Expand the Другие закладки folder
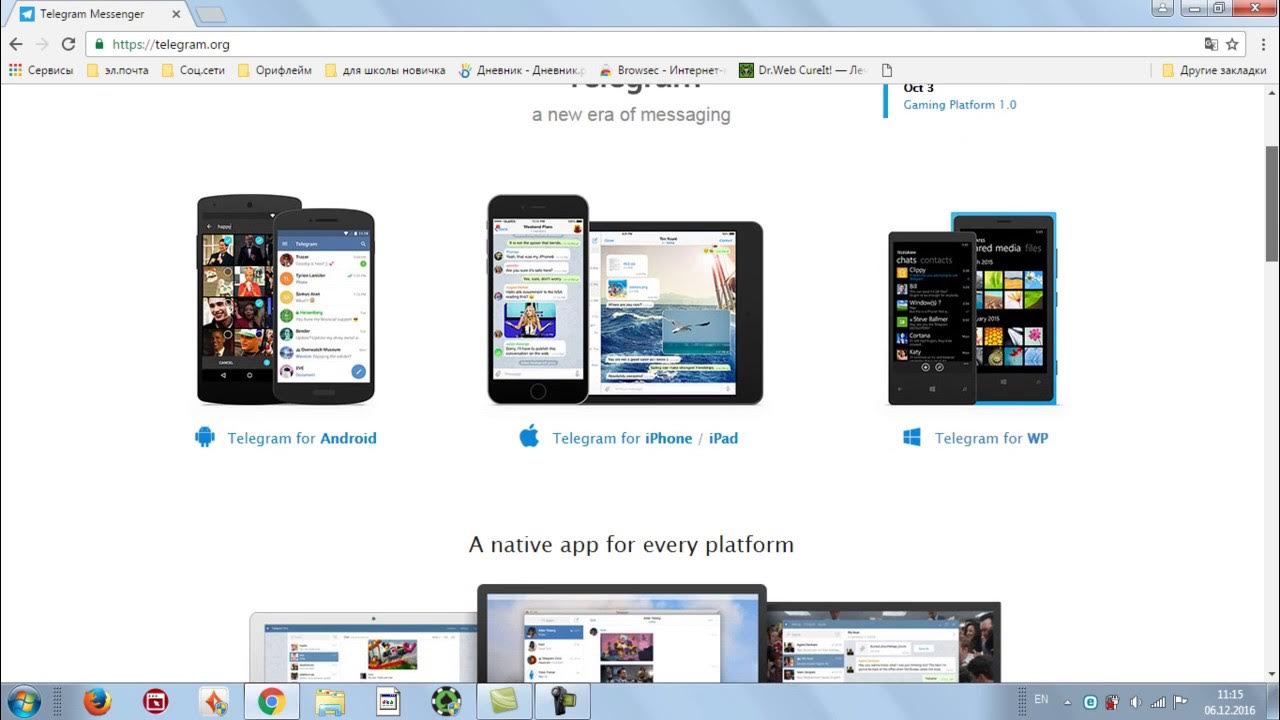1280x720 pixels. 1216,70
